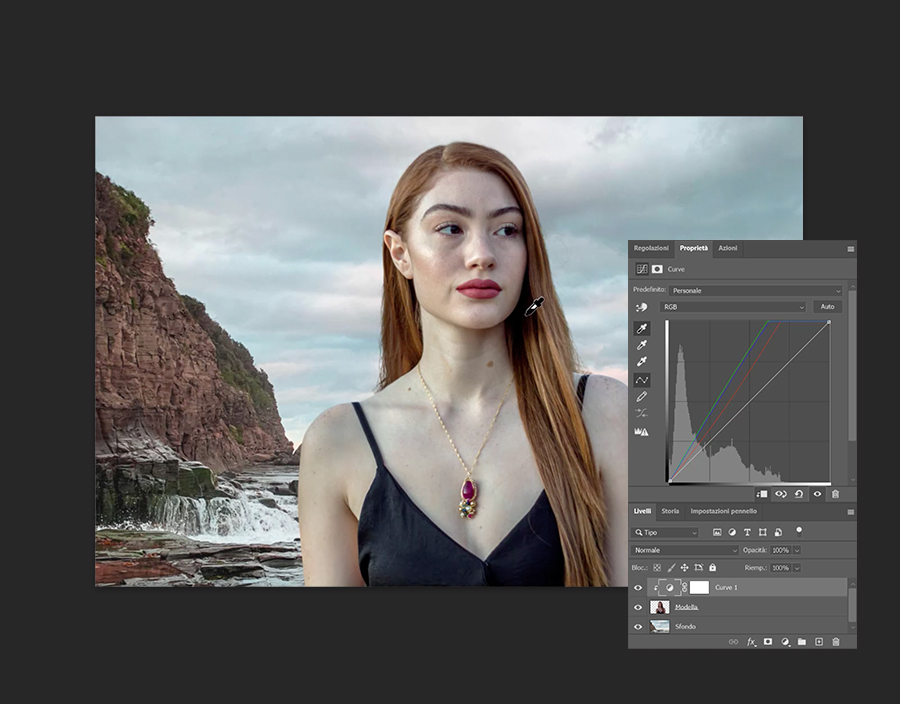
Task: Select the Livelli tab
Action: (x=642, y=511)
